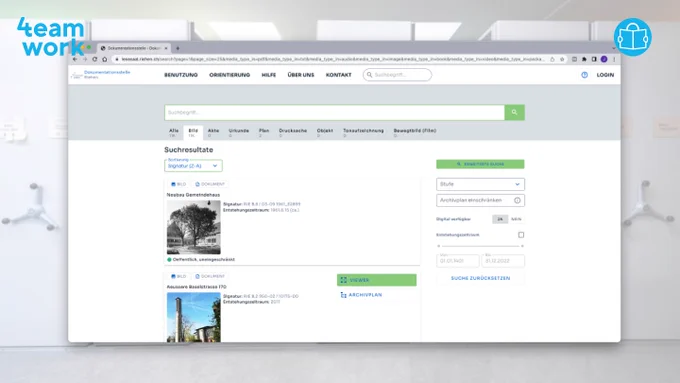680x383 pixels.
Task: Click the Suchresultate heading
Action: pos(189,150)
